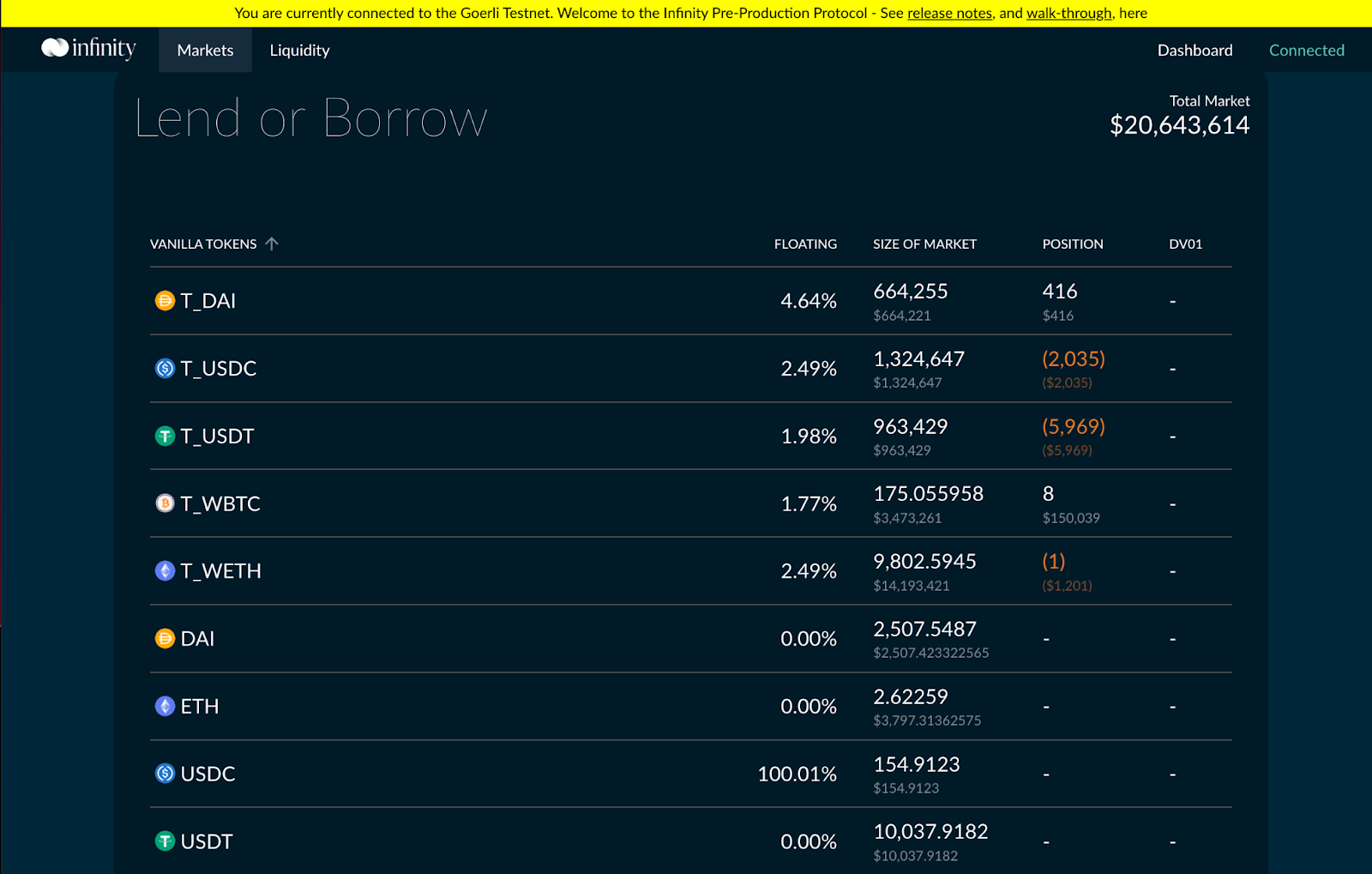Click the T_WBTC token icon

[x=165, y=503]
